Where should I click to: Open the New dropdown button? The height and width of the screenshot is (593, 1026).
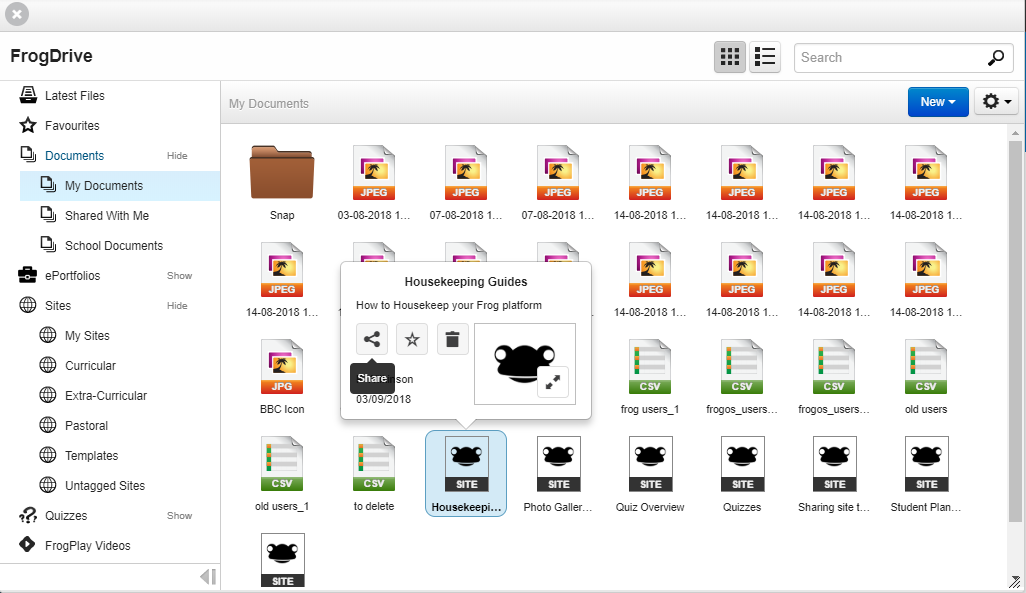(x=938, y=102)
